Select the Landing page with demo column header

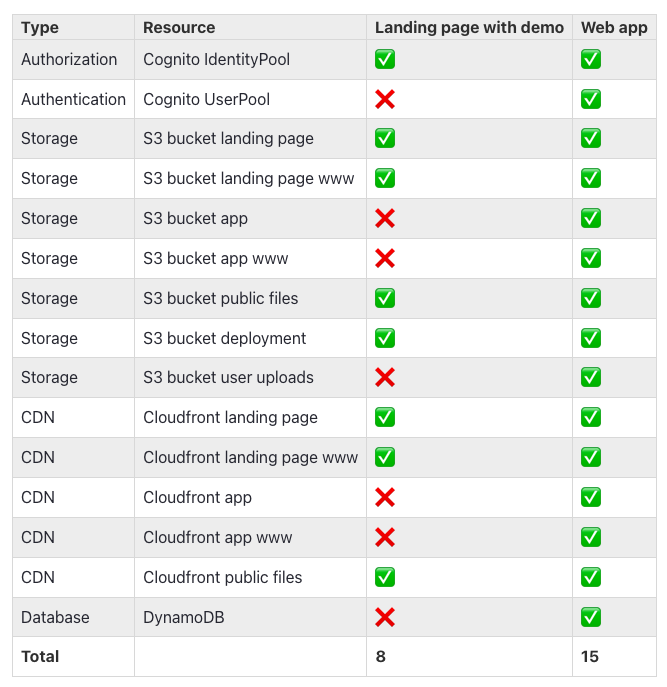(x=469, y=28)
